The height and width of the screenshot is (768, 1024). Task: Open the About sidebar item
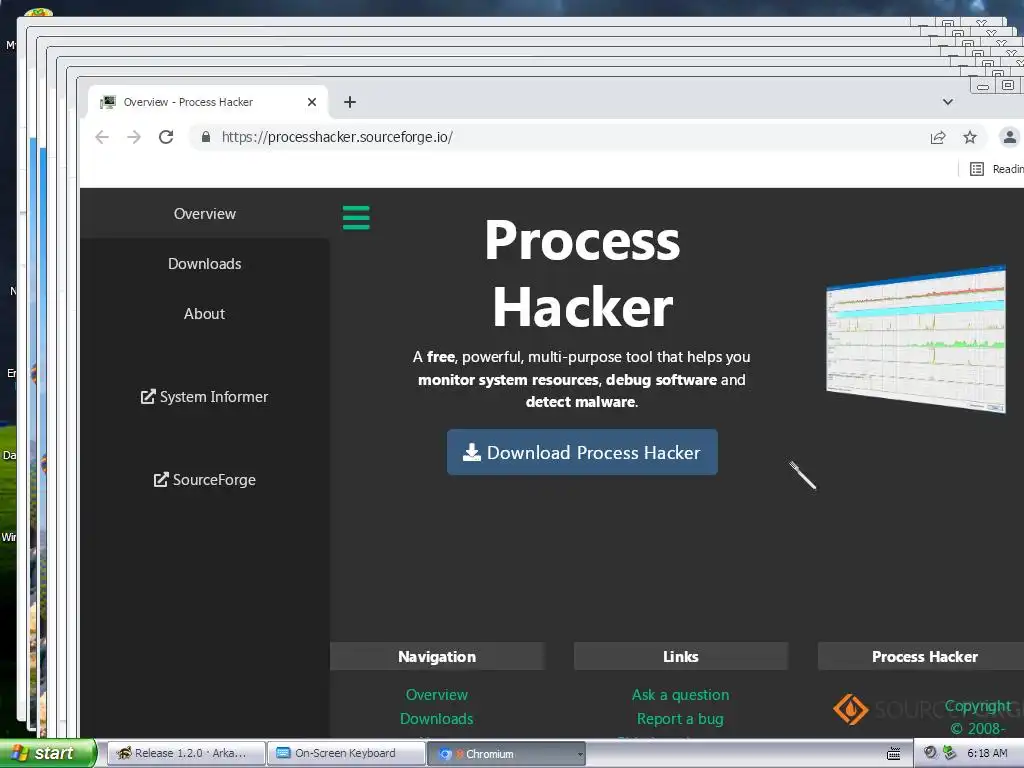(204, 313)
